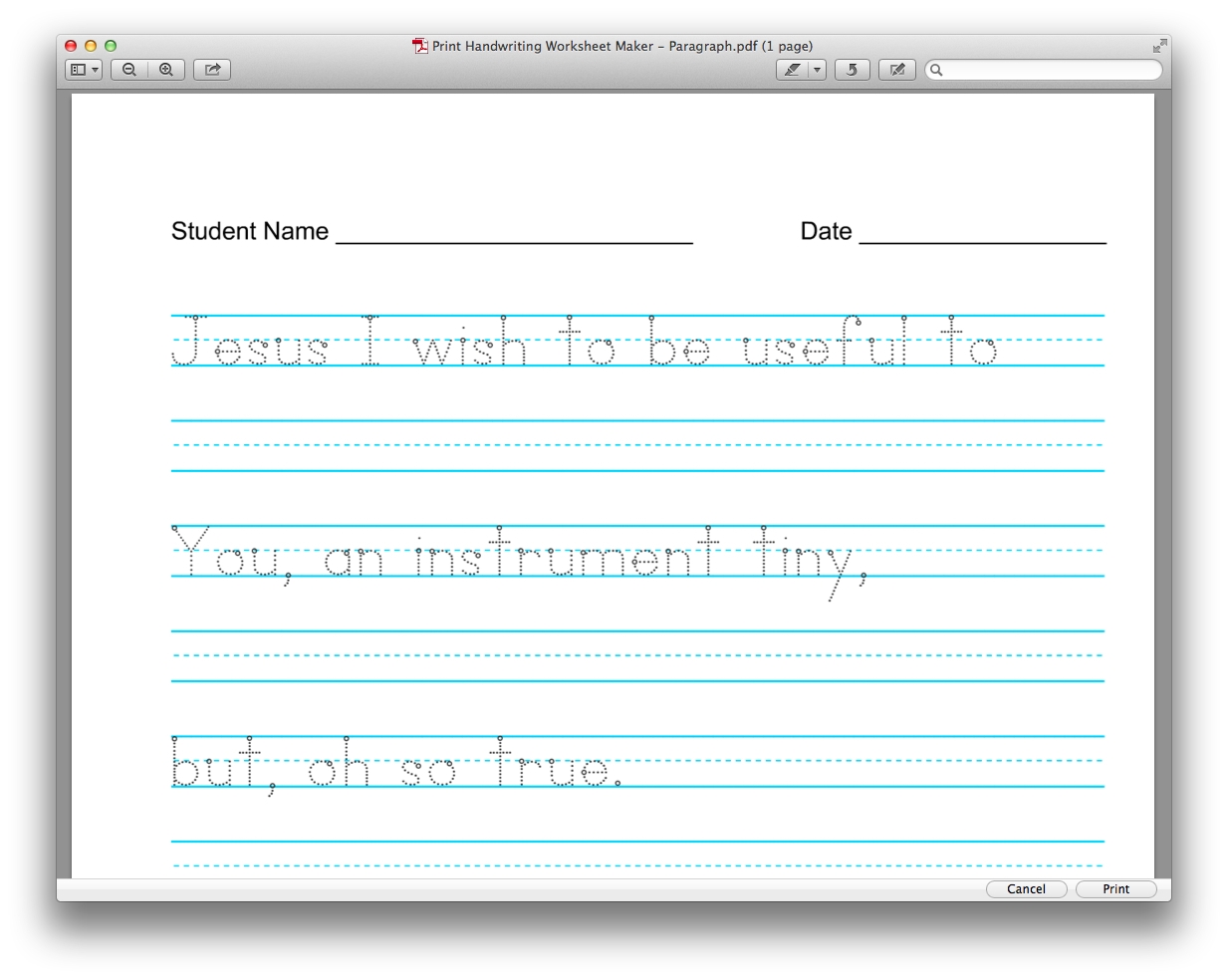Image resolution: width=1228 pixels, height=980 pixels.
Task: Rotate the worksheet page left
Action: point(852,70)
